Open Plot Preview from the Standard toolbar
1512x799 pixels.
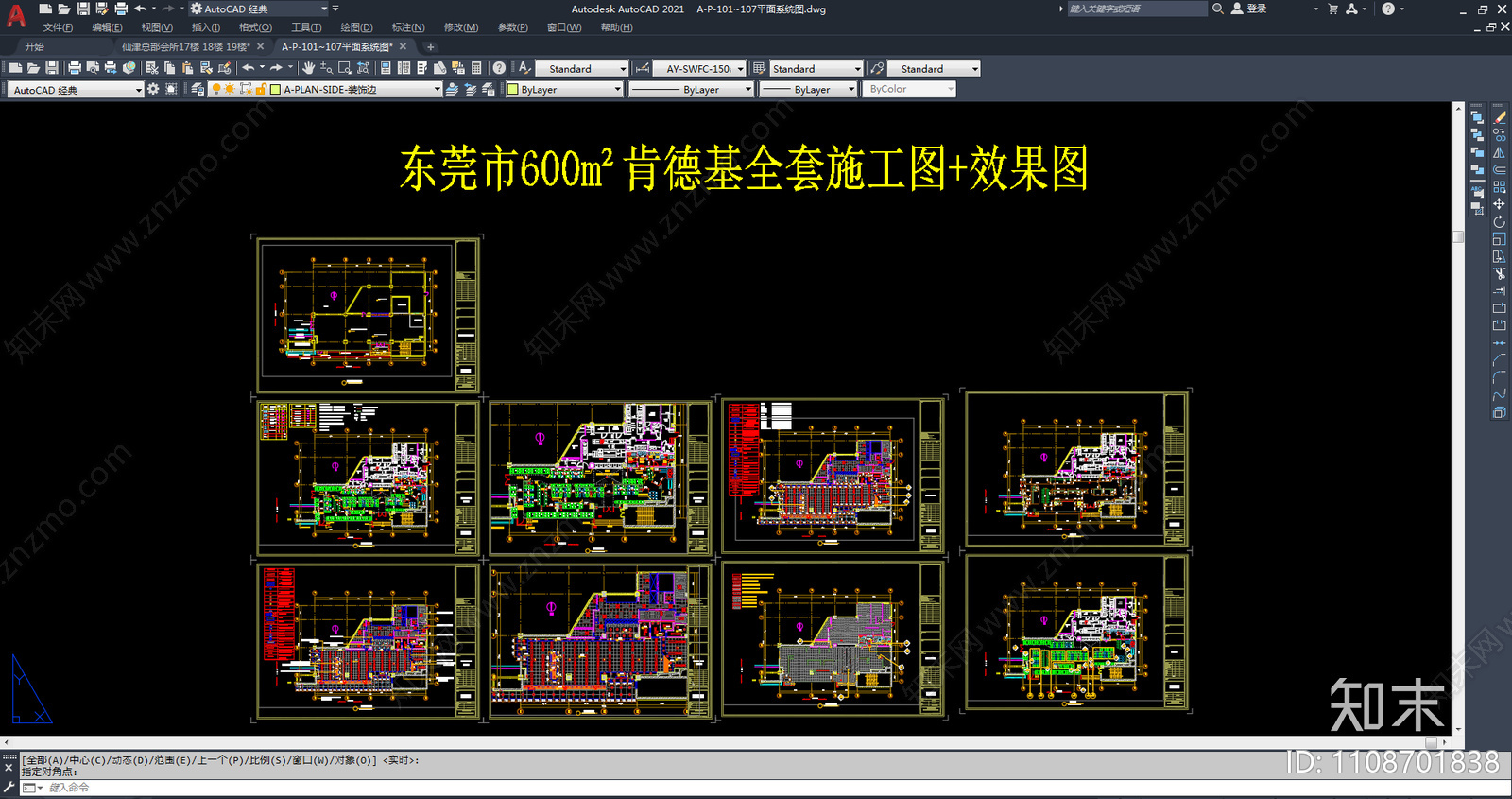(x=93, y=68)
